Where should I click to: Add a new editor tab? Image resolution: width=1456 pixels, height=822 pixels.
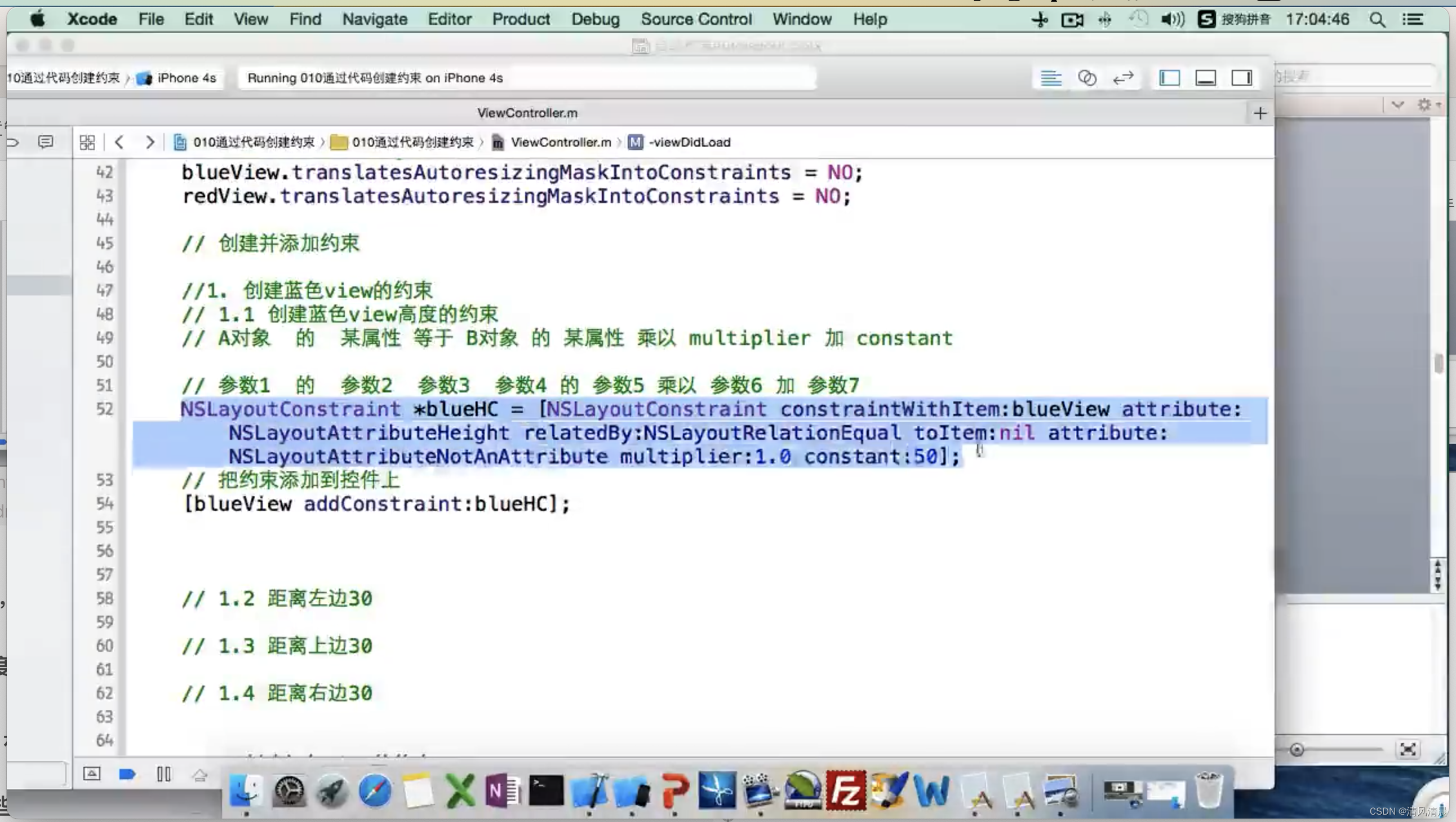pyautogui.click(x=1260, y=113)
